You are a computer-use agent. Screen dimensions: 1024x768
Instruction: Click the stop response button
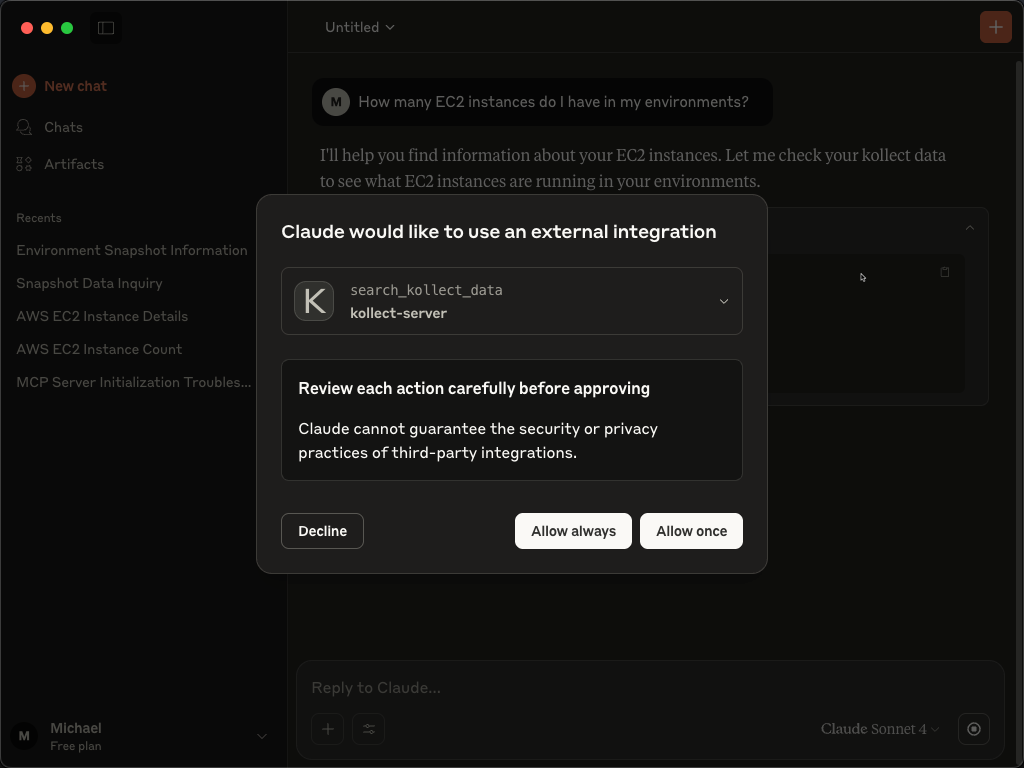coord(974,729)
